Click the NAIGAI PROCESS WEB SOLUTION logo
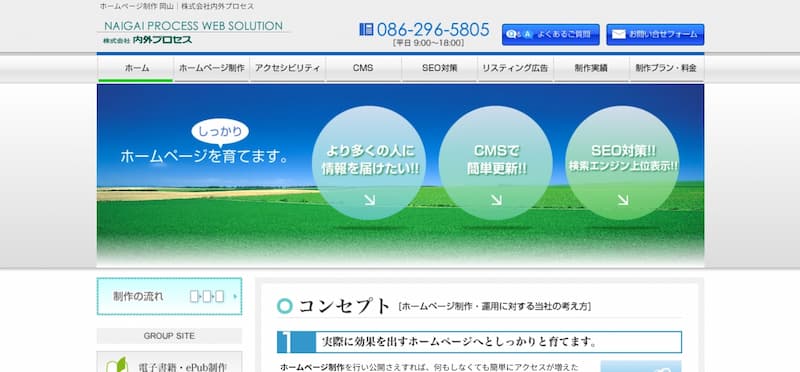Image resolution: width=800 pixels, height=372 pixels. 194,32
